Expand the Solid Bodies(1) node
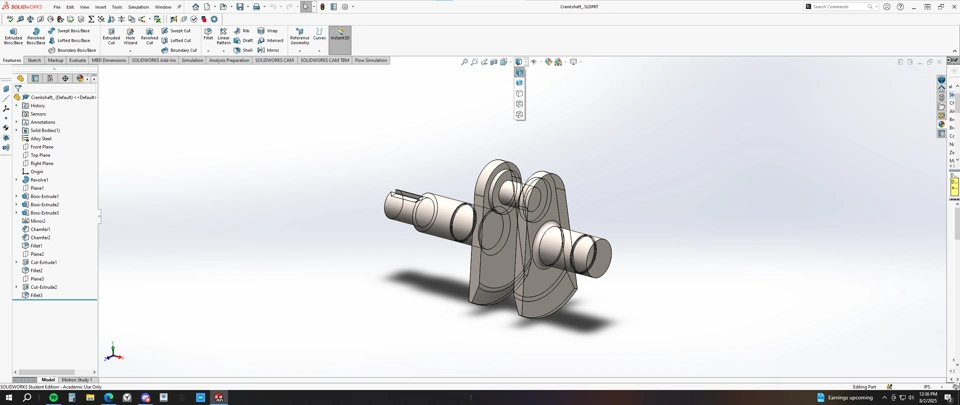Screen dimensions: 960x405 pyautogui.click(x=17, y=130)
